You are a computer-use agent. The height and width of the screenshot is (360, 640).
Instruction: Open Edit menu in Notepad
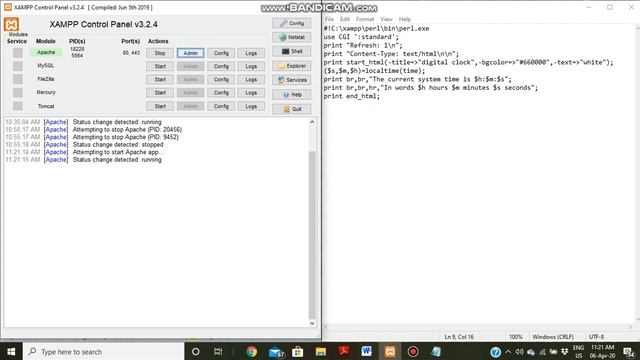tap(345, 19)
